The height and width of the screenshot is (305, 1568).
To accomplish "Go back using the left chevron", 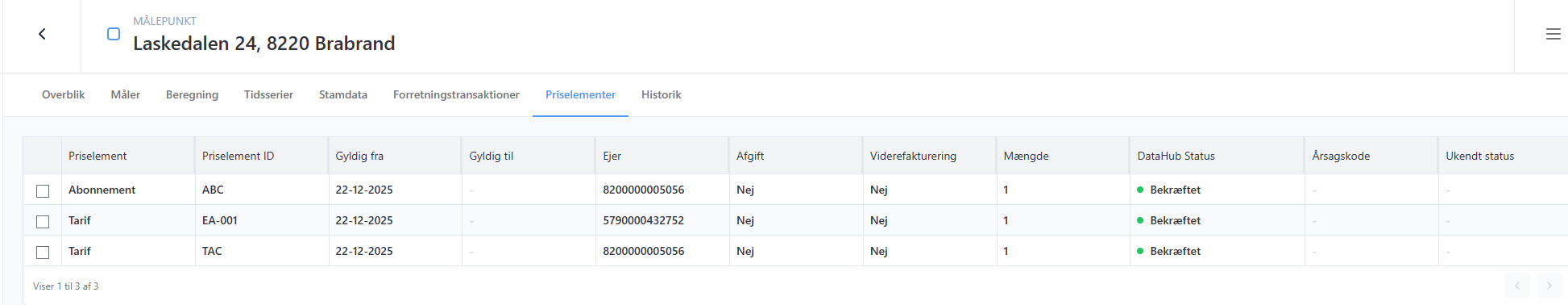I will [42, 34].
